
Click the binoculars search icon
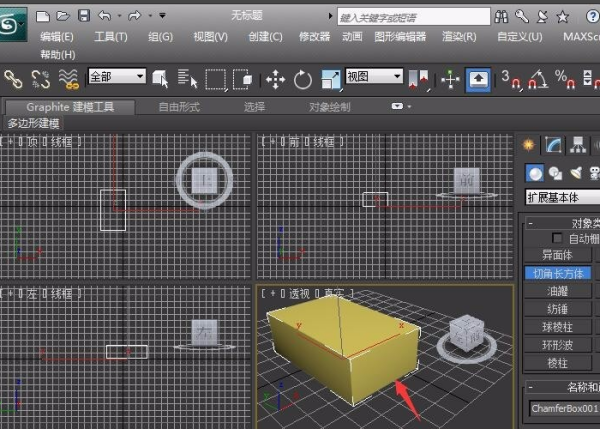[x=501, y=16]
